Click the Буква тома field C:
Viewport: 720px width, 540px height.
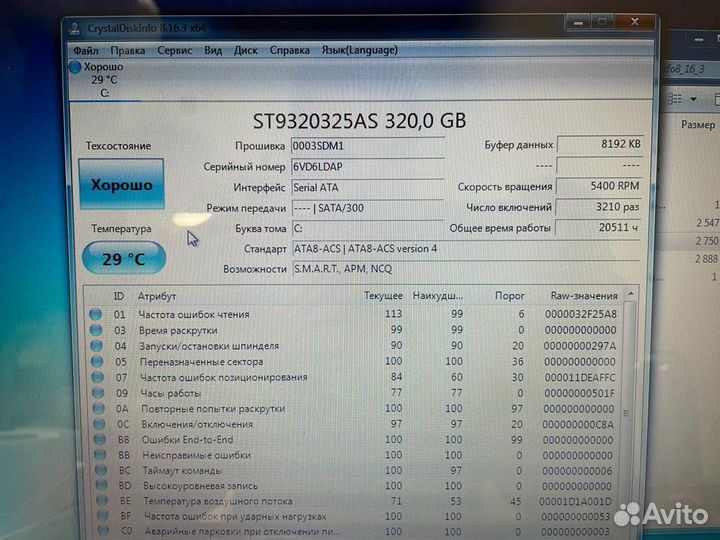coord(367,228)
